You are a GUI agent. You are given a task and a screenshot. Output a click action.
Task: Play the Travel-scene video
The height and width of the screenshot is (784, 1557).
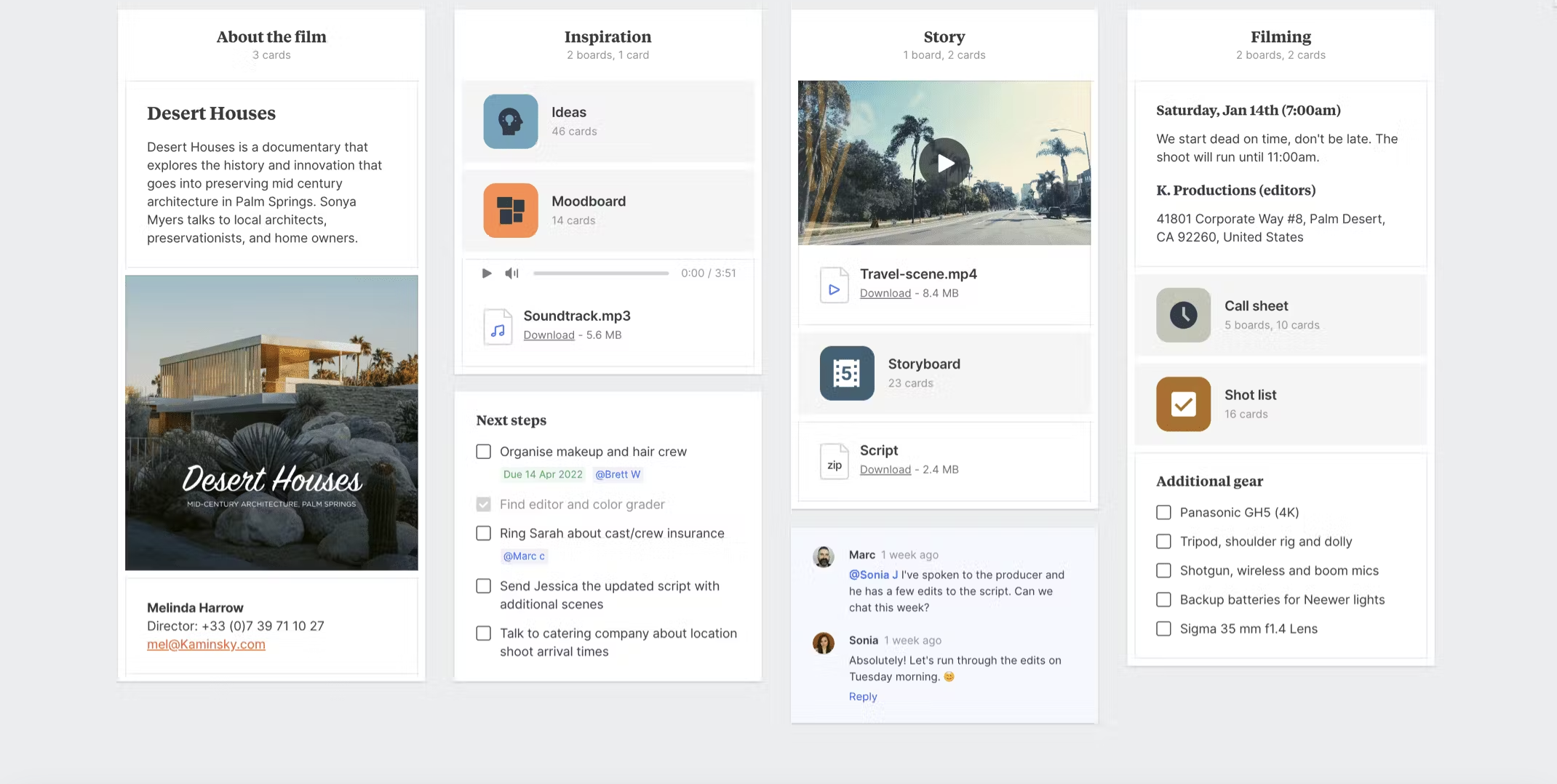coord(944,163)
